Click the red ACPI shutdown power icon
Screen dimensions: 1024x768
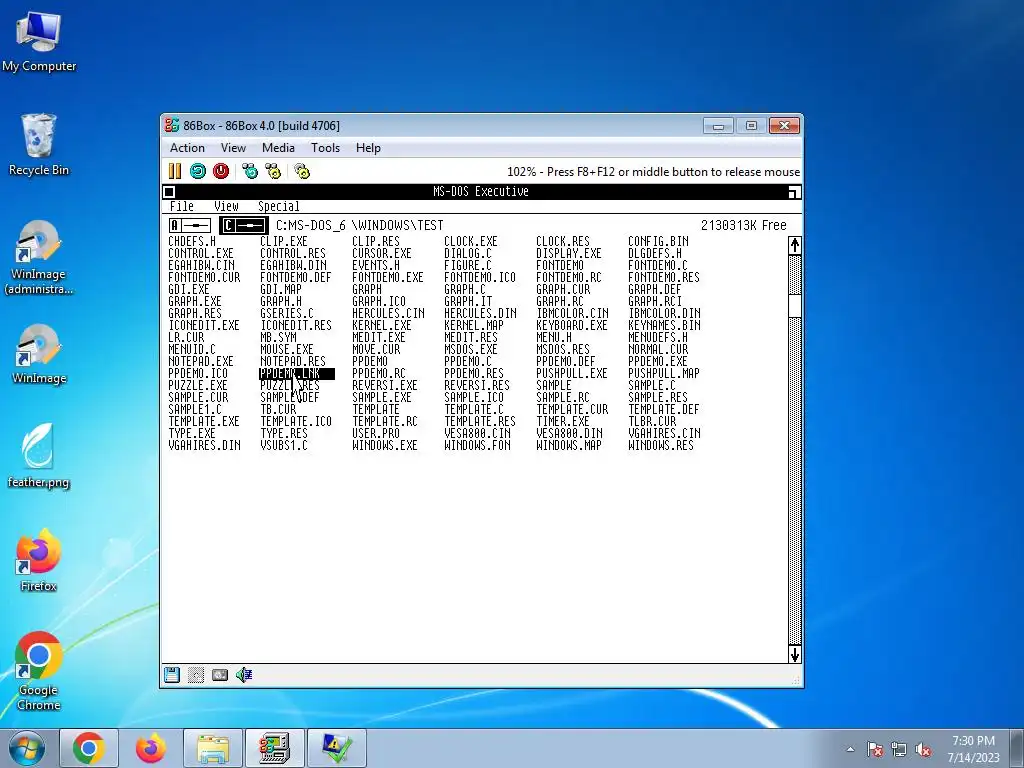click(x=221, y=171)
